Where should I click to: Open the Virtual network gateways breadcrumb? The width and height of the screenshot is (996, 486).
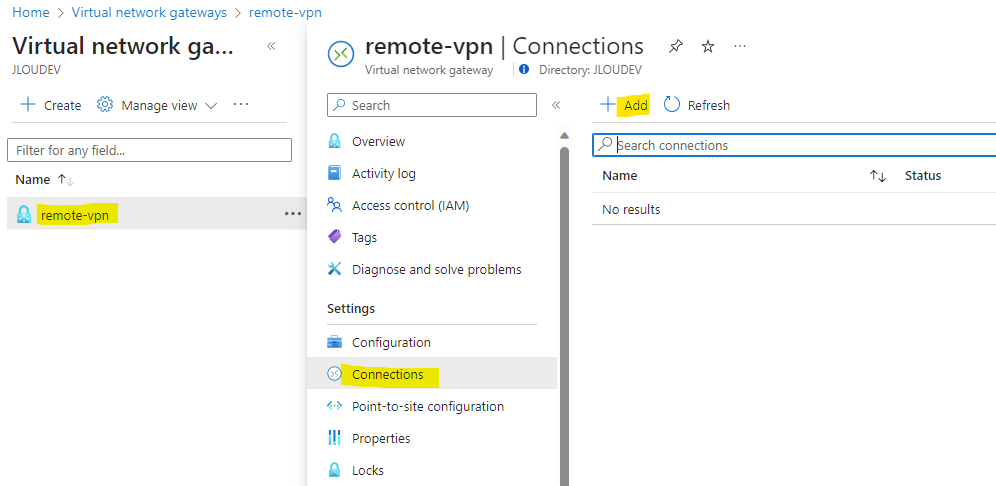(149, 13)
